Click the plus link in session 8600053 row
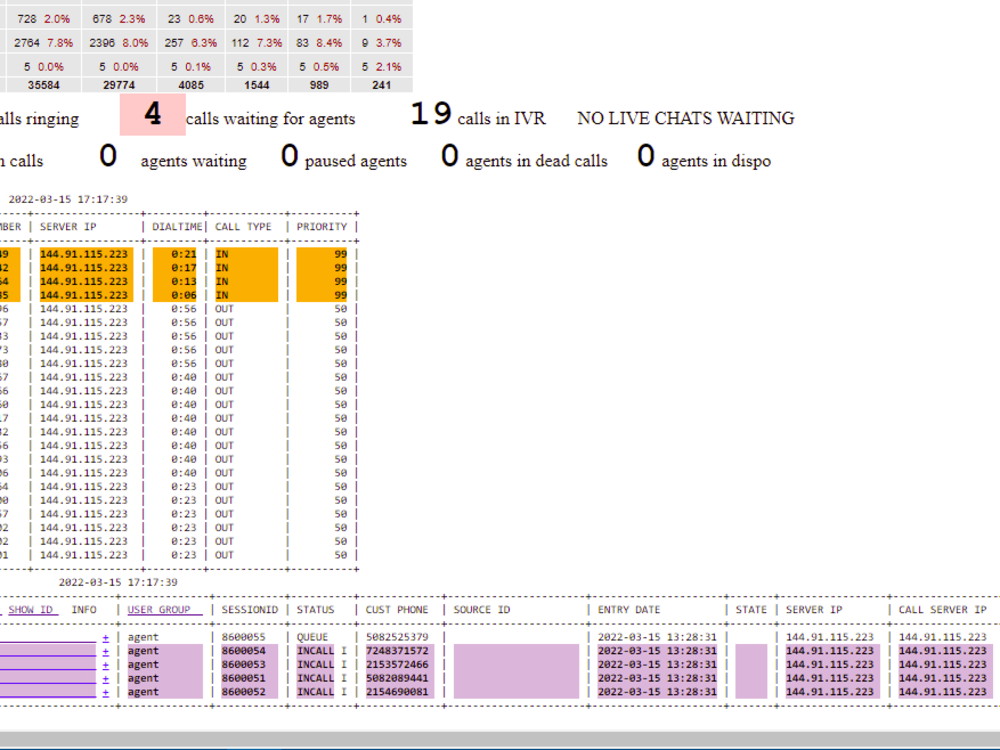The height and width of the screenshot is (750, 1000). (x=105, y=665)
